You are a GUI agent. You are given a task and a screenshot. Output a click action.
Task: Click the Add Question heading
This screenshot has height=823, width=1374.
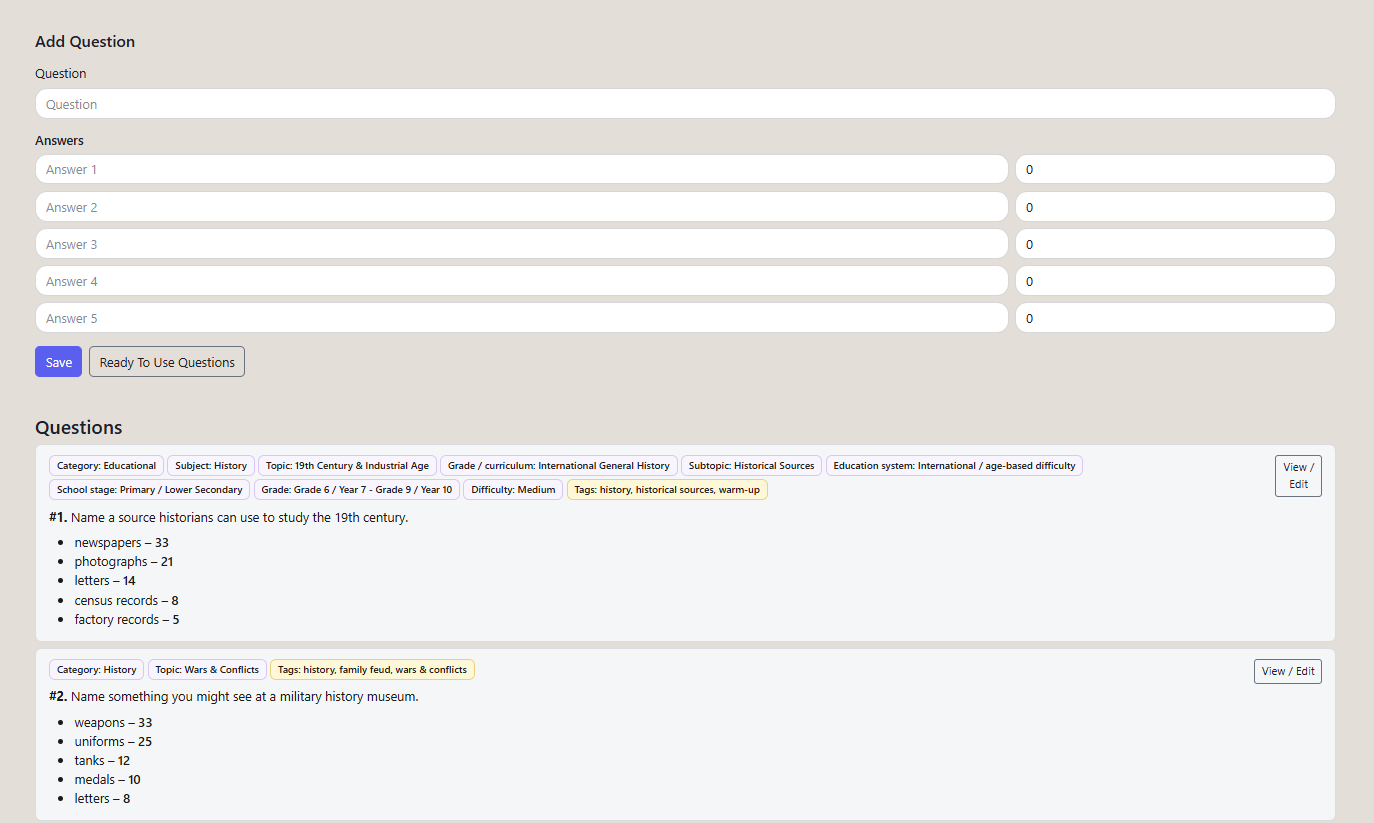click(x=85, y=42)
